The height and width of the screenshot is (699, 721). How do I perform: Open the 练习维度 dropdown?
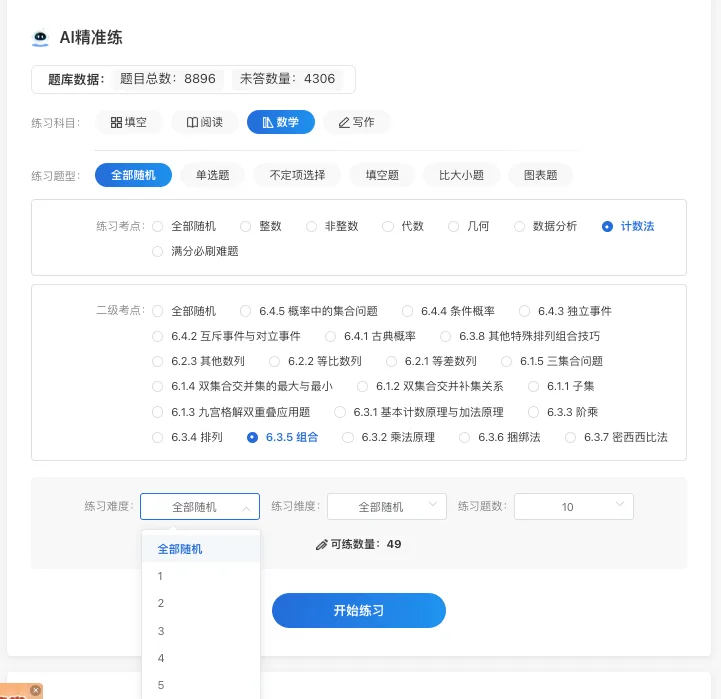point(387,507)
